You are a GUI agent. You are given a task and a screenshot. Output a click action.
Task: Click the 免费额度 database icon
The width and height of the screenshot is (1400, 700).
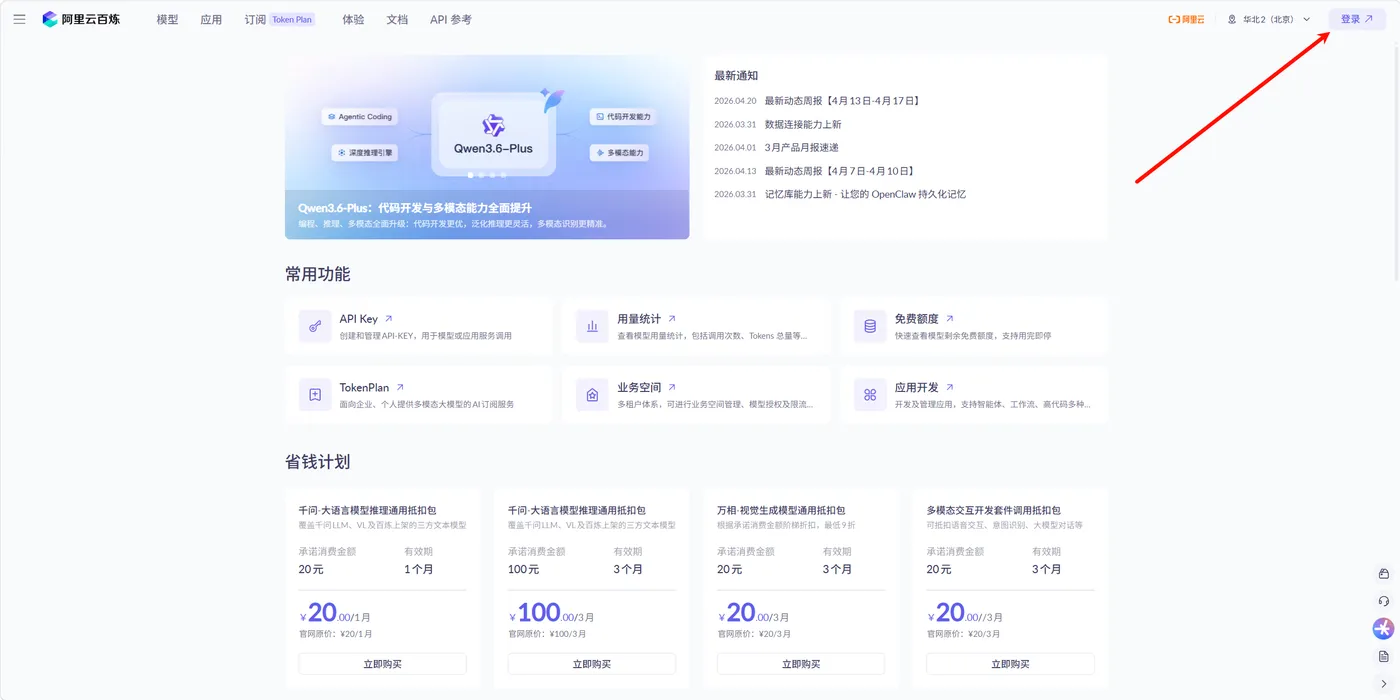[x=870, y=326]
